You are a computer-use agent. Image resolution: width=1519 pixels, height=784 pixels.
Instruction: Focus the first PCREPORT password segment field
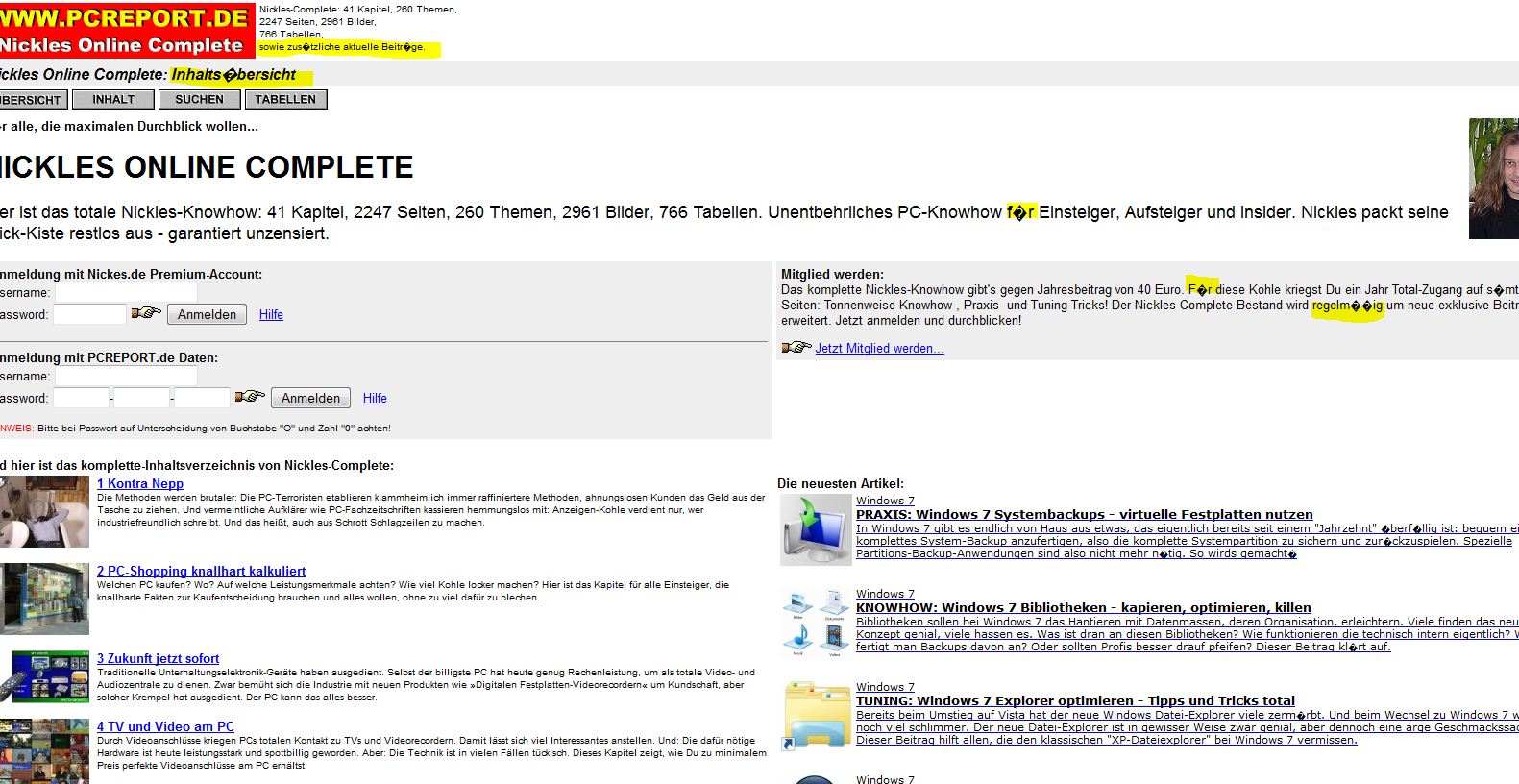click(81, 398)
